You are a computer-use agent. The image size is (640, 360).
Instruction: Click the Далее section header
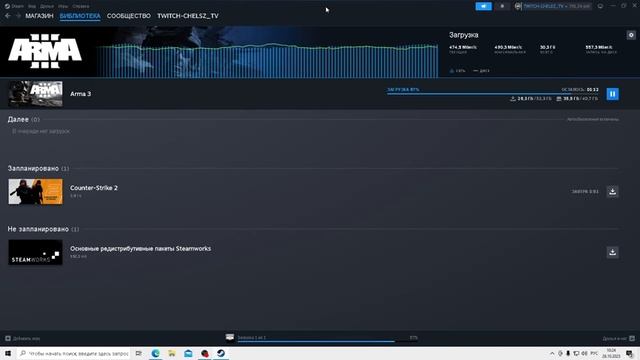pyautogui.click(x=24, y=119)
